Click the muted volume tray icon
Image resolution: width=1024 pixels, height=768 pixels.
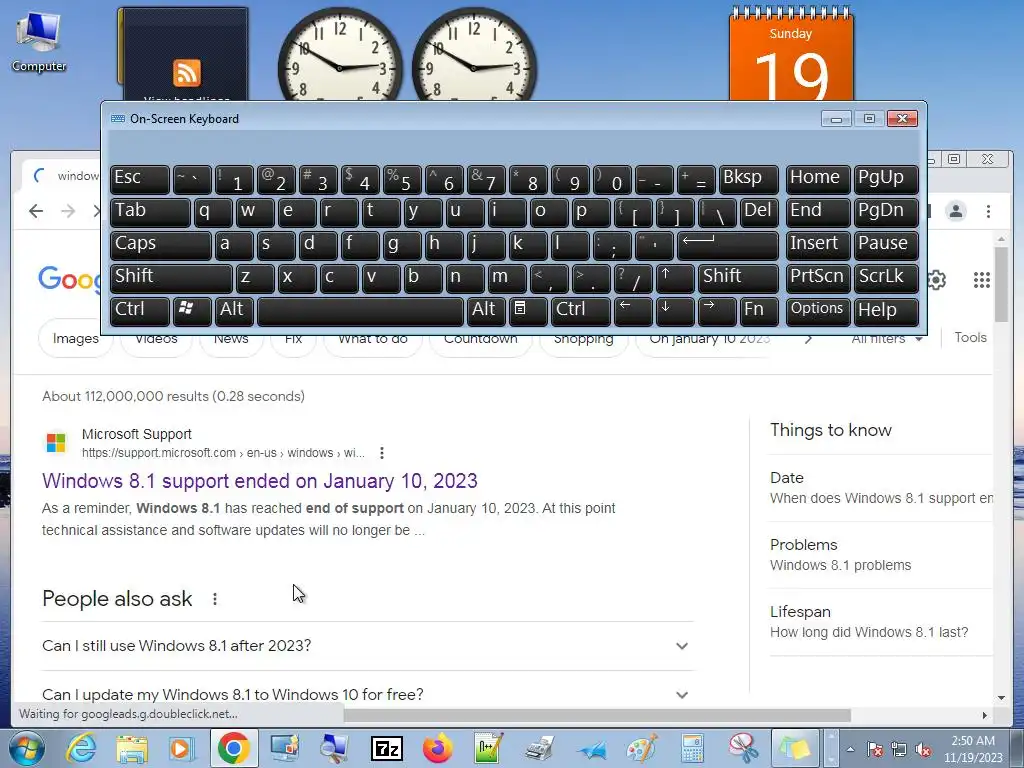click(923, 750)
